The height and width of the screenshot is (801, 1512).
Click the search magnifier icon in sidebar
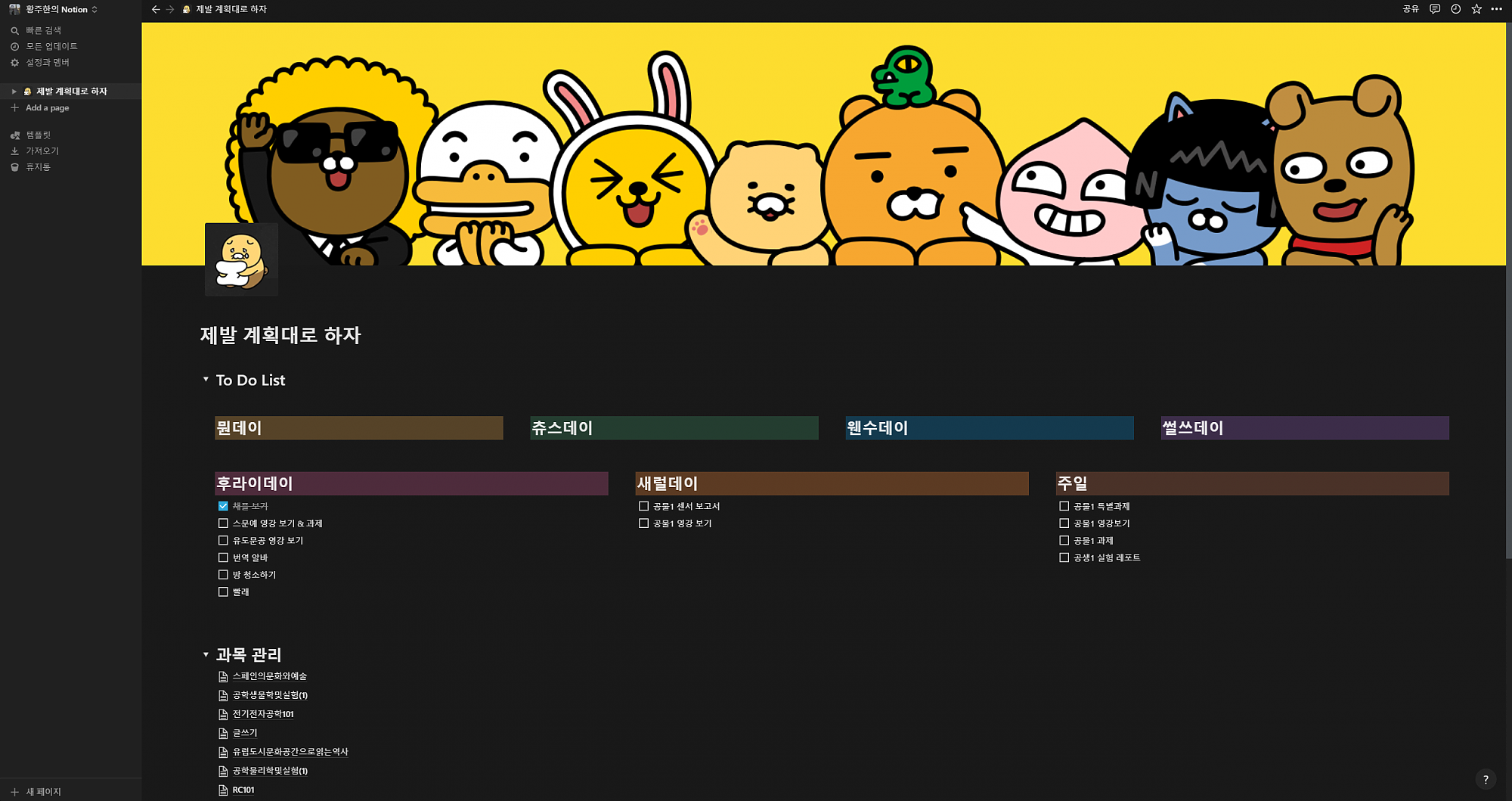point(14,30)
